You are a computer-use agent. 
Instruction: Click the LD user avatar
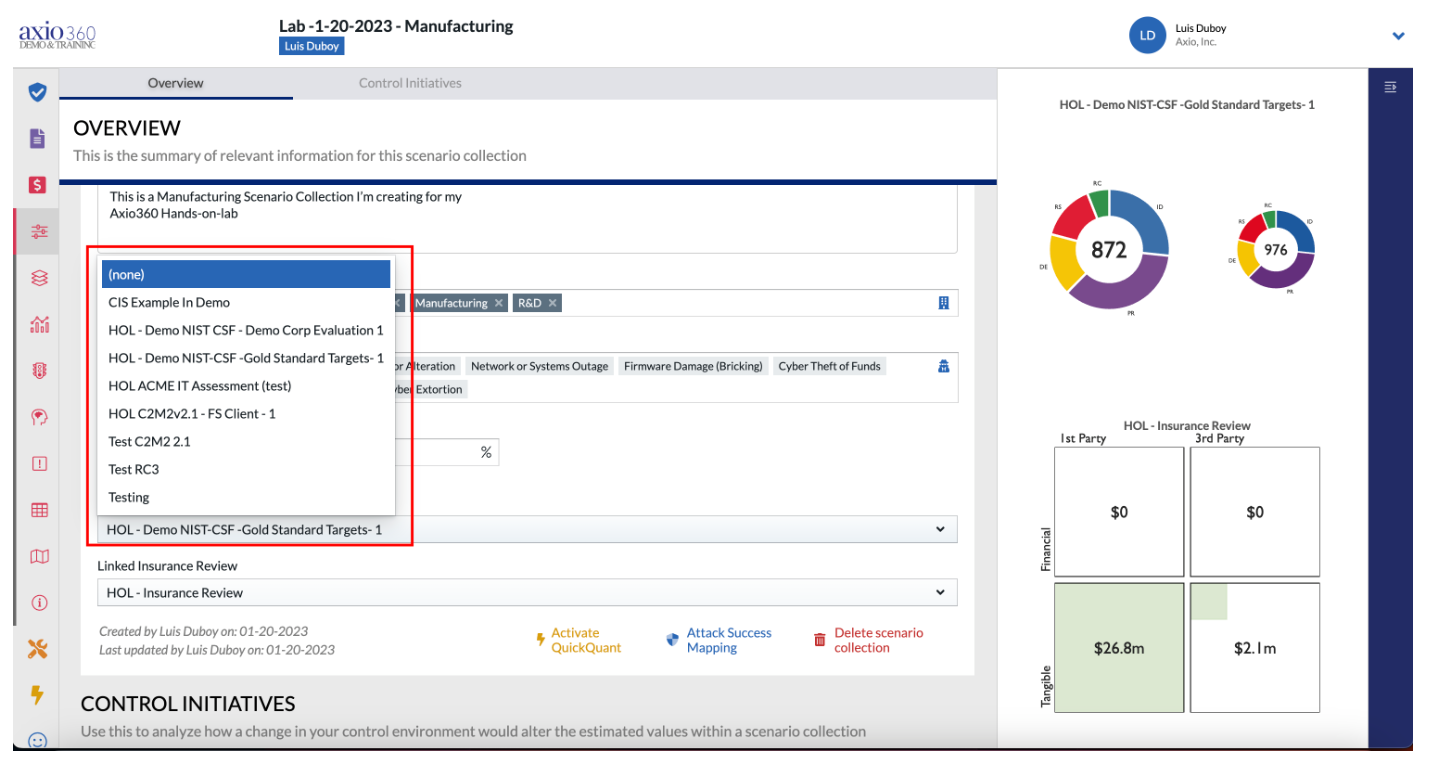1147,35
